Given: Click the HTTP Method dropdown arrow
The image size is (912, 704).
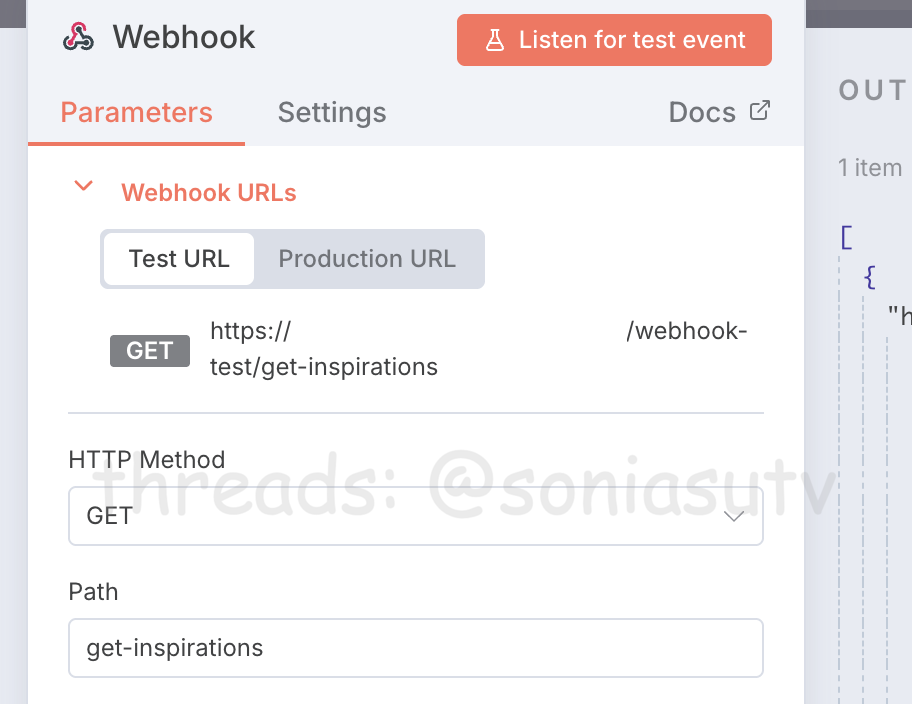Looking at the screenshot, I should coord(734,516).
